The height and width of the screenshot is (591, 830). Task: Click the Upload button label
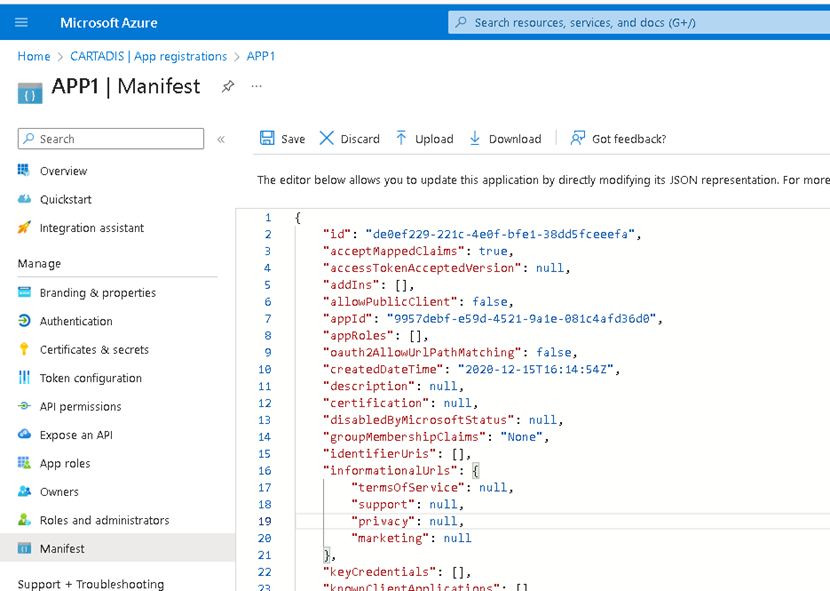click(x=434, y=139)
